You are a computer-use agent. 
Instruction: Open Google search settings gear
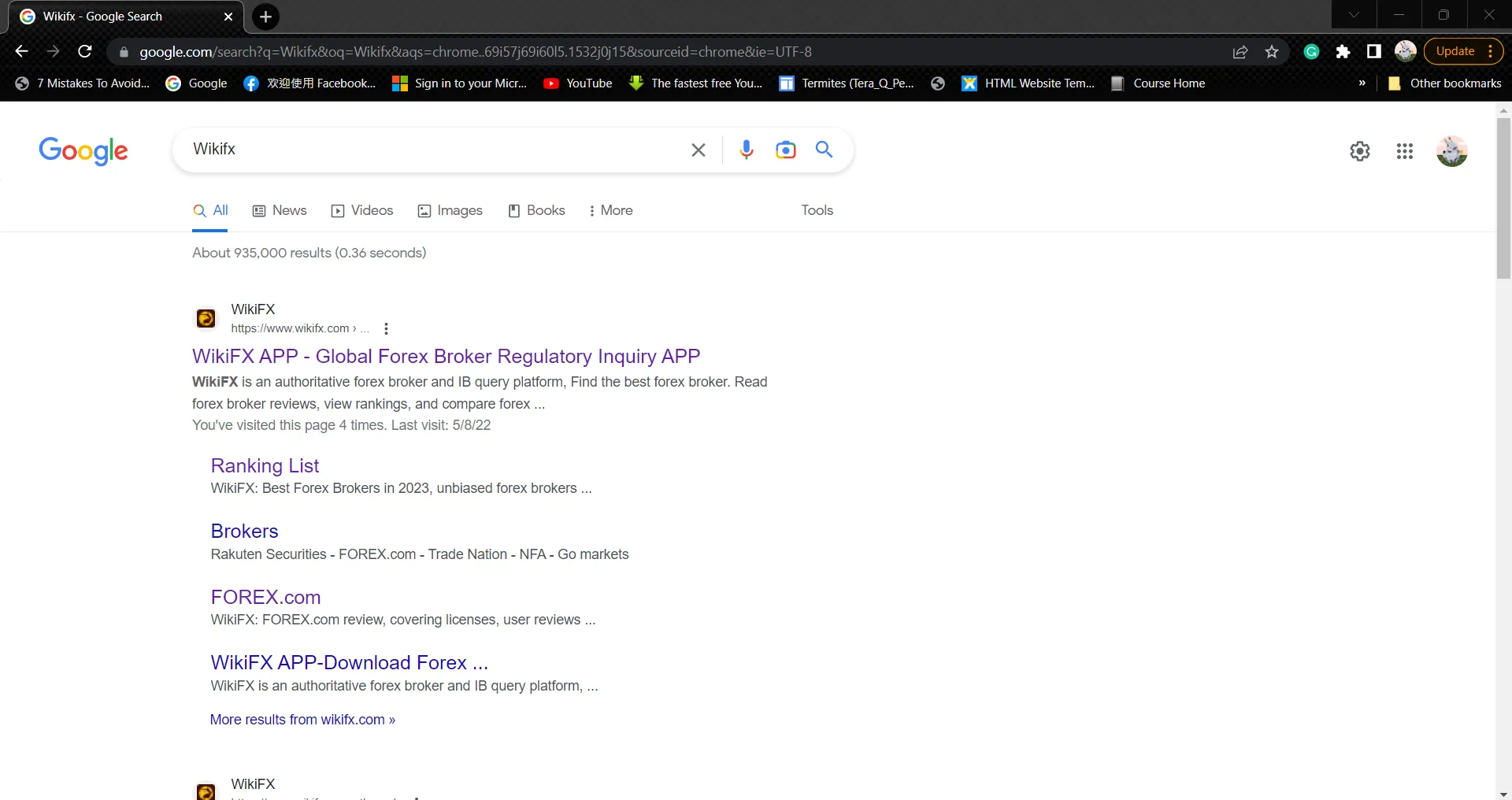pyautogui.click(x=1360, y=151)
